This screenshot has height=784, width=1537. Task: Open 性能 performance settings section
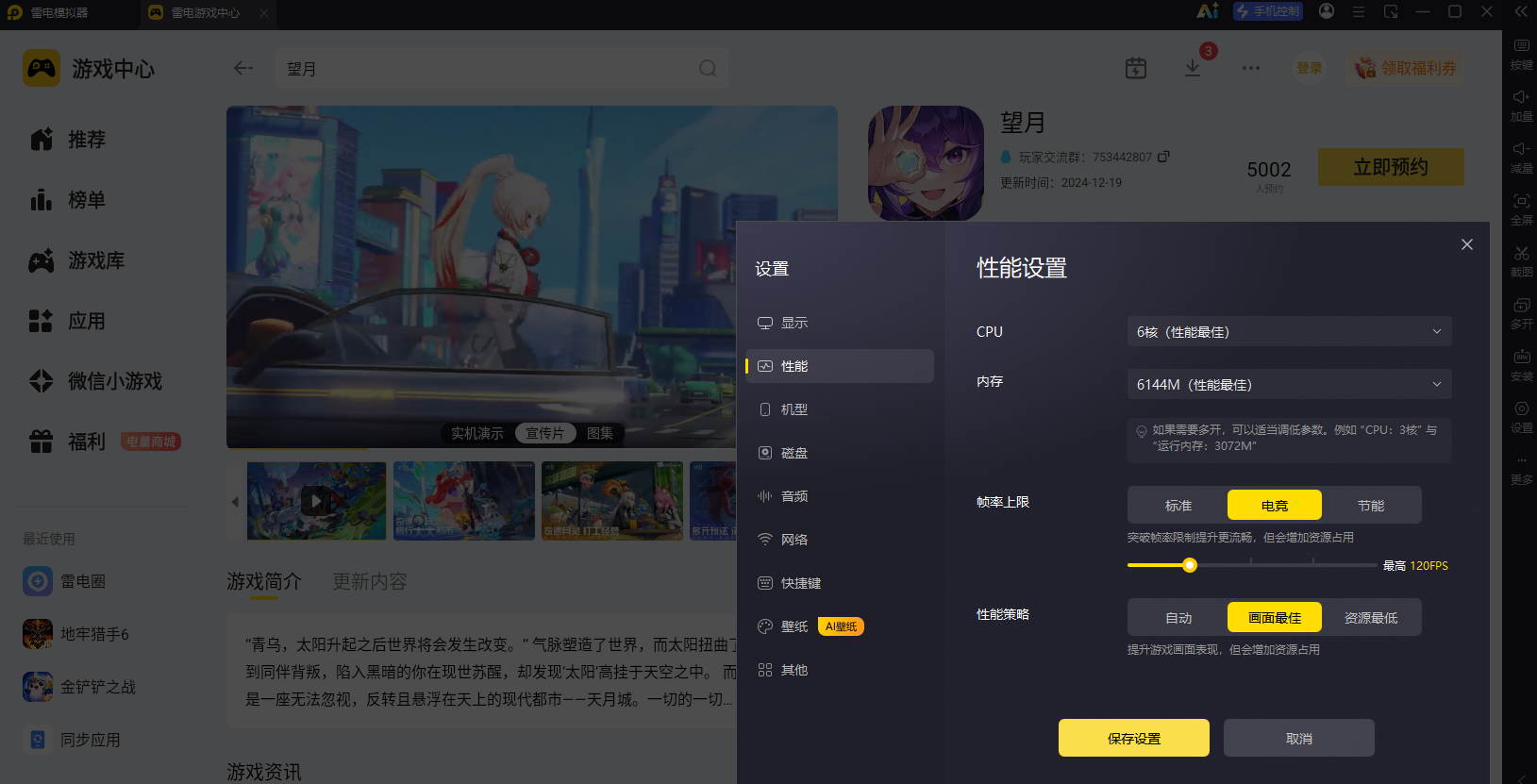point(840,366)
